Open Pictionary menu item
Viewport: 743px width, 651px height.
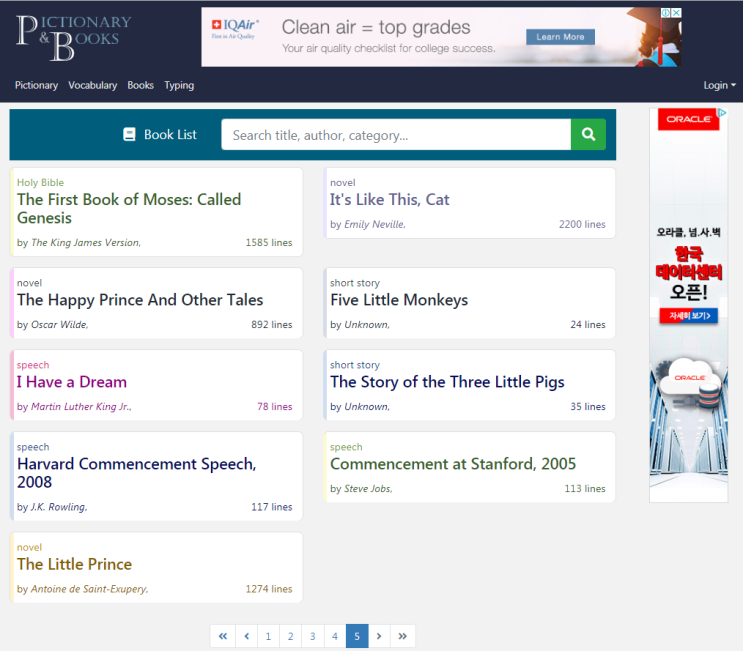click(x=36, y=85)
